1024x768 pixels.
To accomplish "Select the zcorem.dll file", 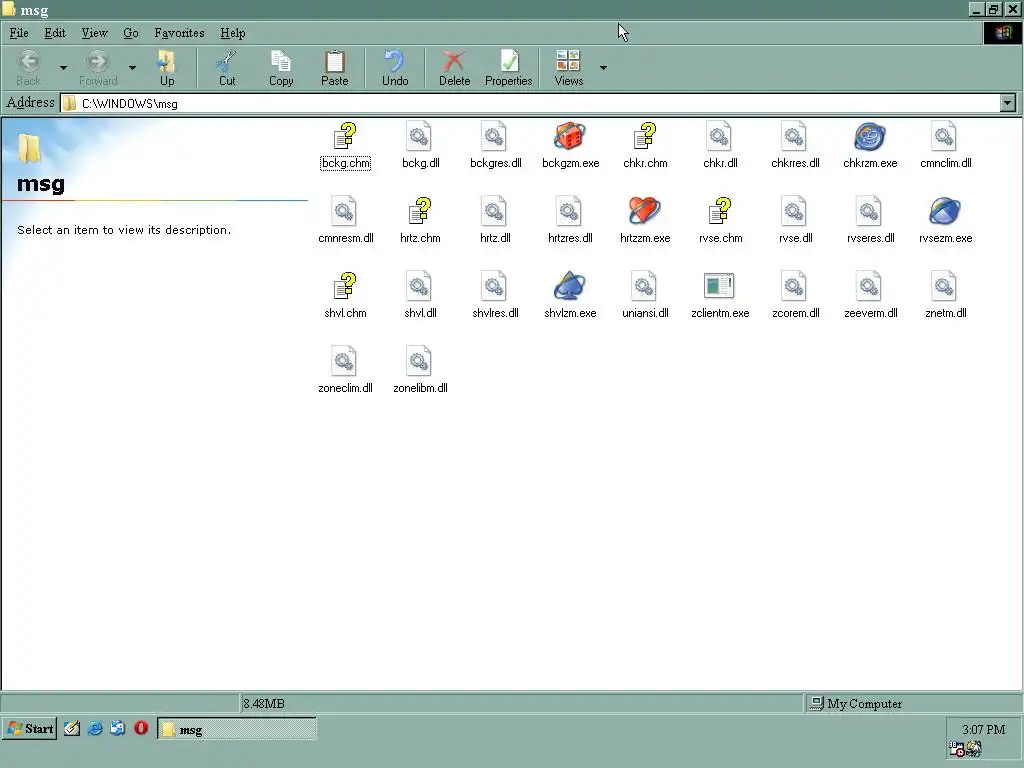I will pos(795,296).
